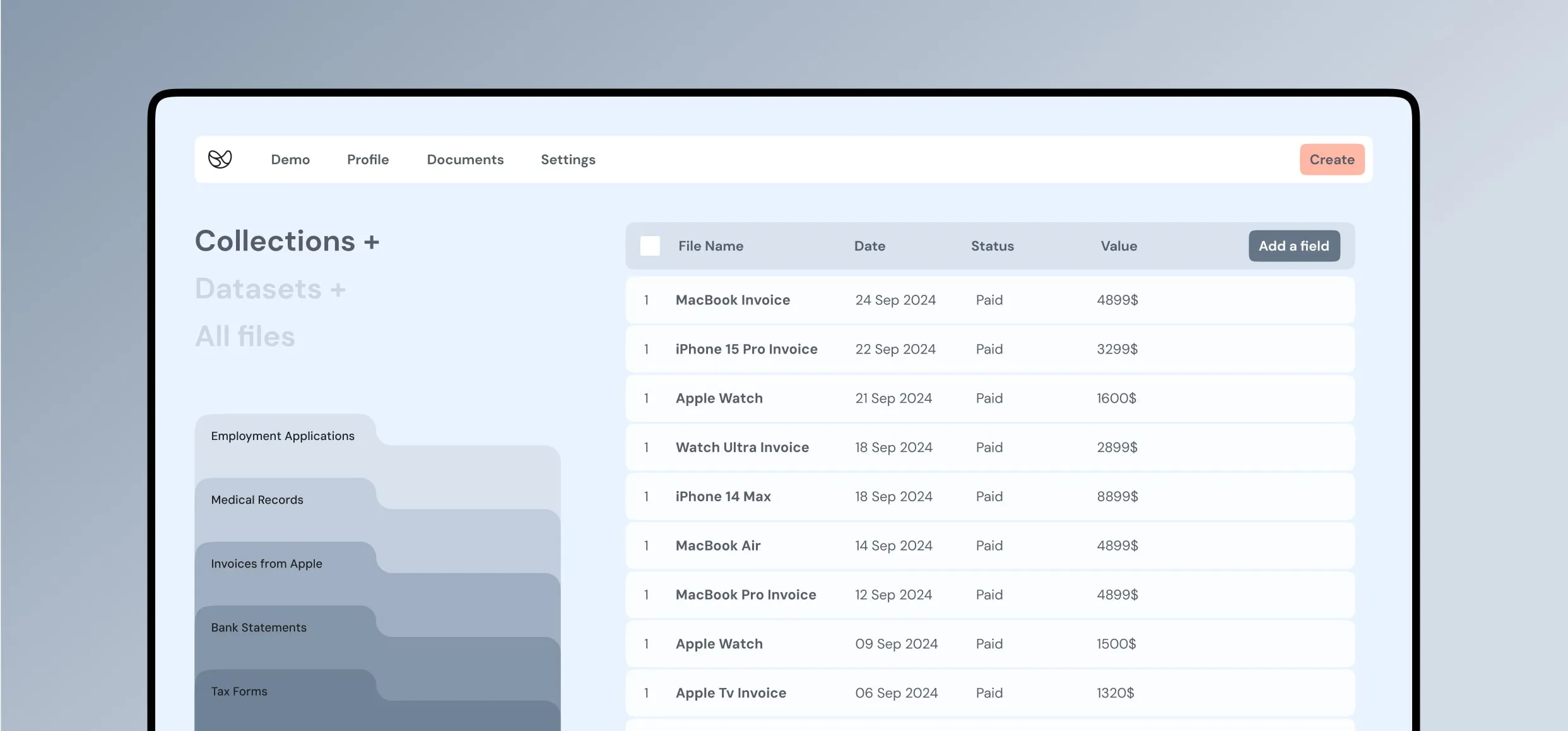Click the 3299$ value cell
The width and height of the screenshot is (1568, 731).
[x=1117, y=349]
